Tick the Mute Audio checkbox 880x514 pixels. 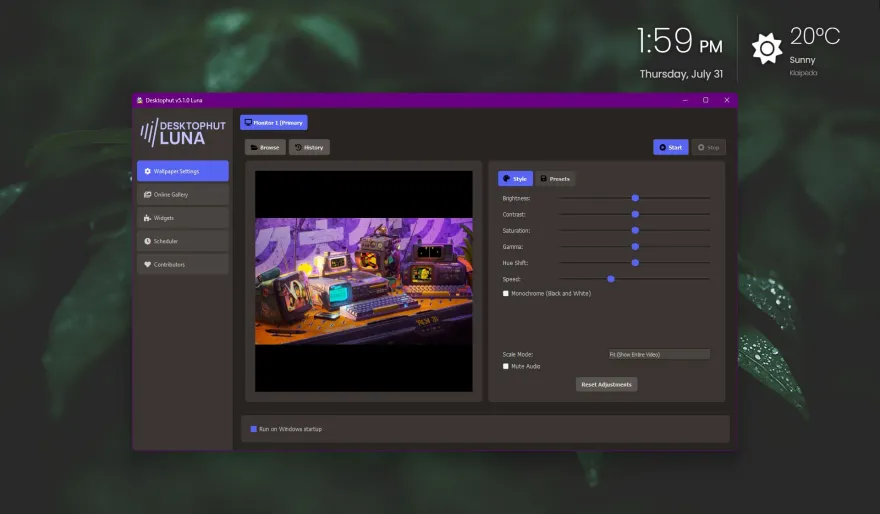[506, 367]
